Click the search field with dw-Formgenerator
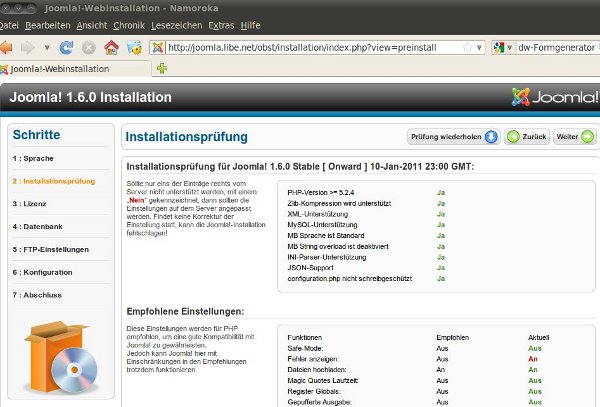Viewport: 600px width, 407px height. [558, 47]
